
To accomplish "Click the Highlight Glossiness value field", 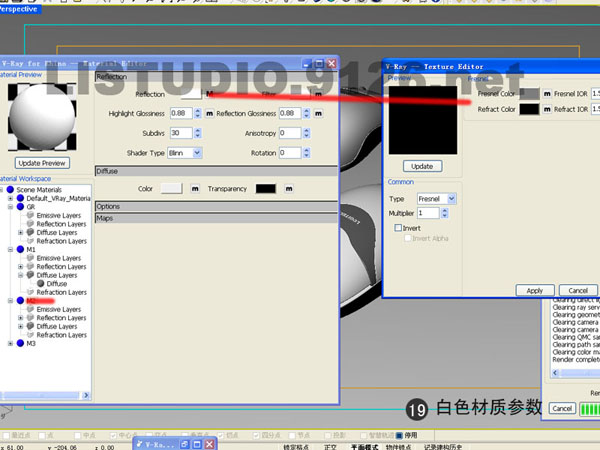I will point(181,113).
